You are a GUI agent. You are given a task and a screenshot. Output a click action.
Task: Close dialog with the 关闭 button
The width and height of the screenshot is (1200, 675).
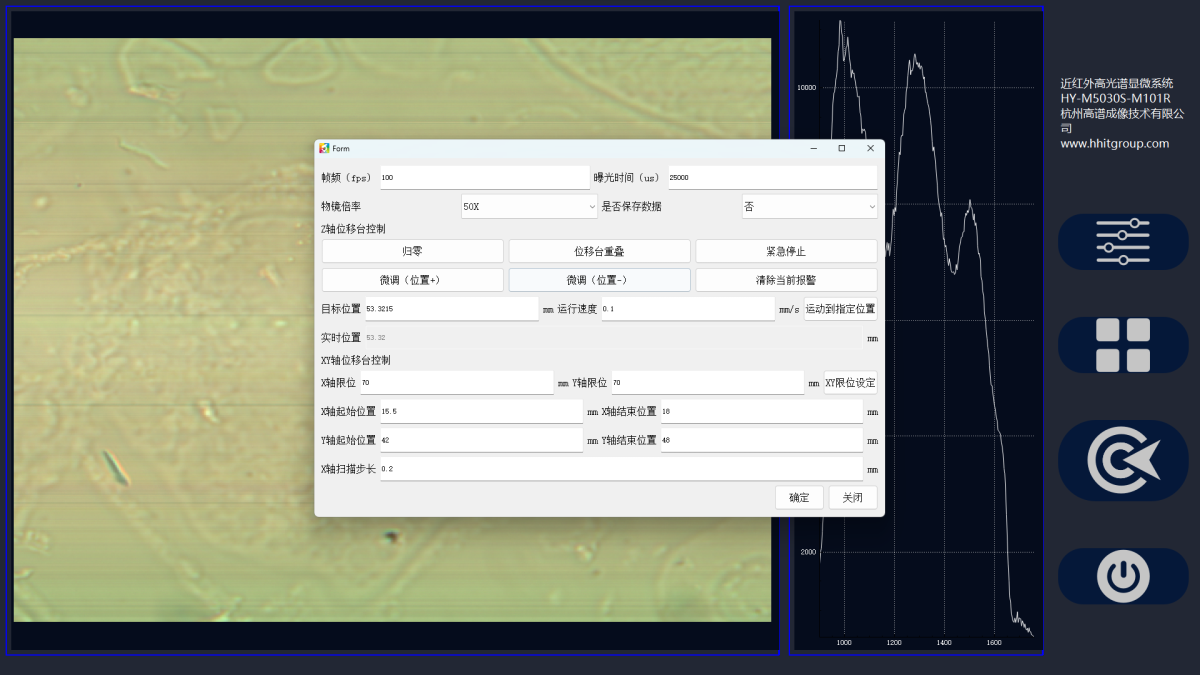coord(852,497)
